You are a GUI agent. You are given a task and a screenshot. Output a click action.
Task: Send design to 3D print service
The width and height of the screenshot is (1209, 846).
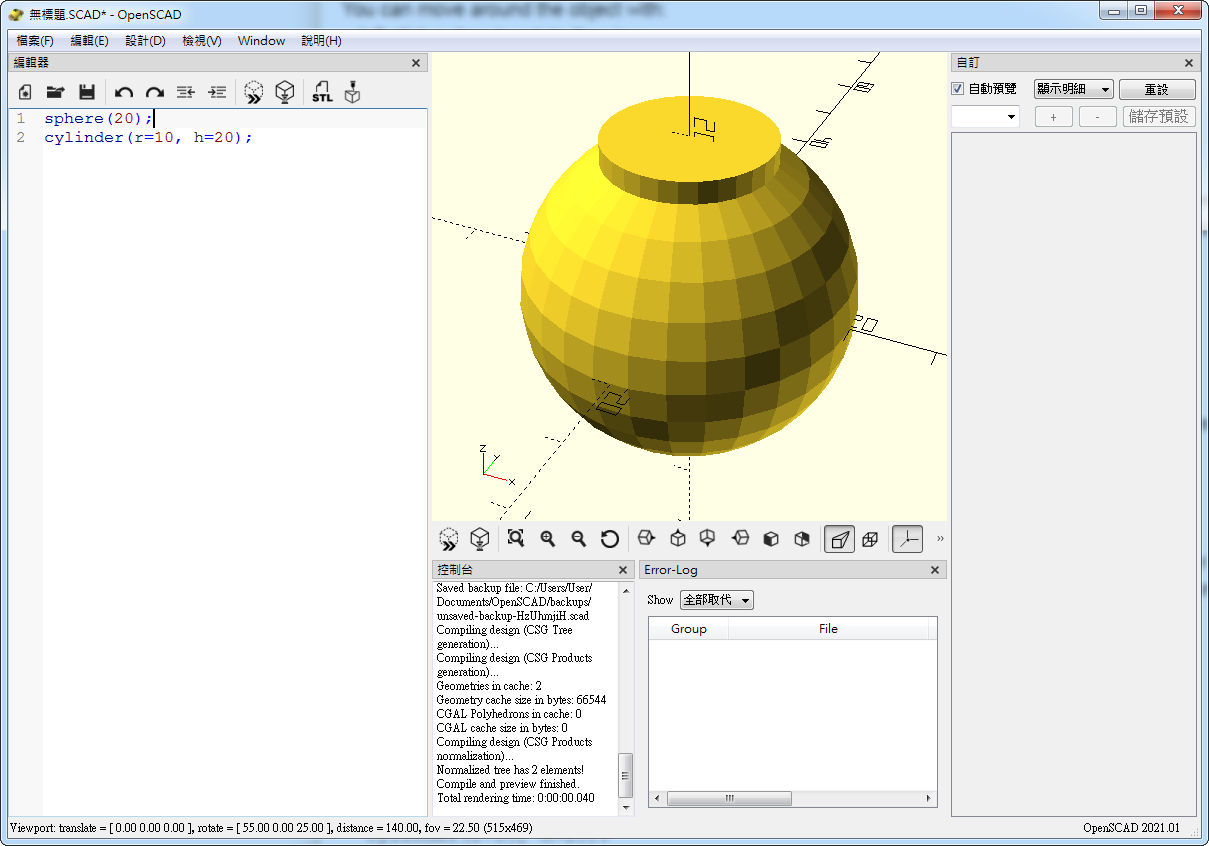352,93
